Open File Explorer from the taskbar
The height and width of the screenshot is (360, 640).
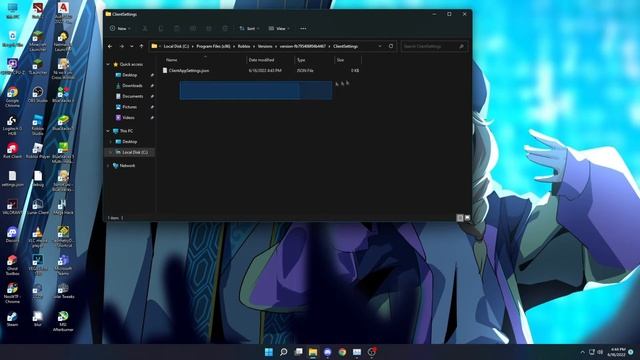pyautogui.click(x=313, y=352)
